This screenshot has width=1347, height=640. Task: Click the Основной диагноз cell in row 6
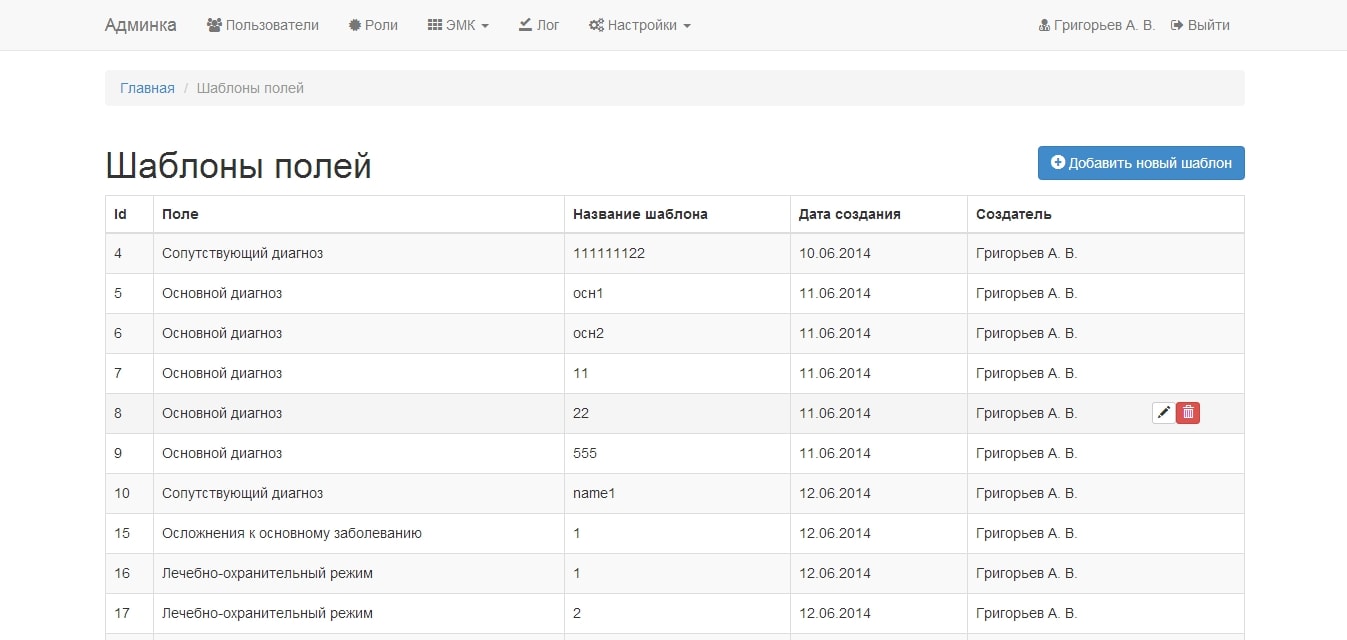tap(358, 333)
